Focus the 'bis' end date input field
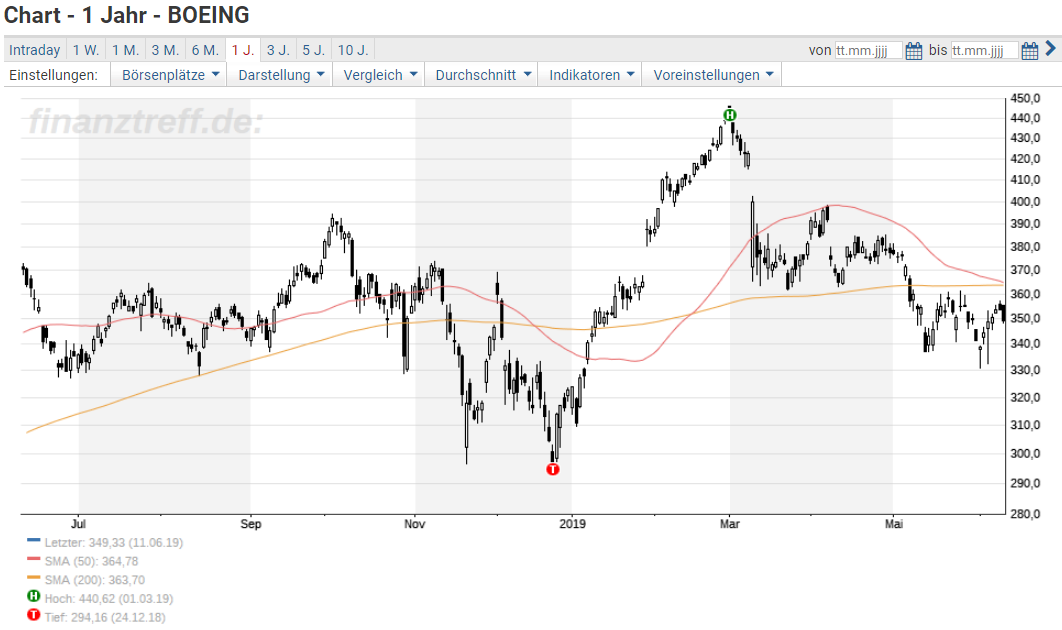1062x630 pixels. [985, 51]
